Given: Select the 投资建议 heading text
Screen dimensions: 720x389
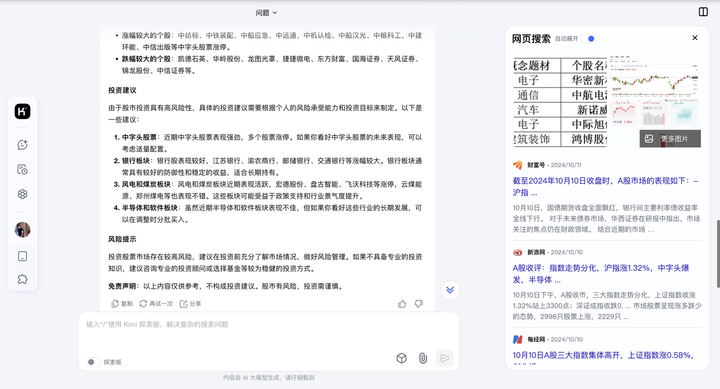Looking at the screenshot, I should (122, 90).
